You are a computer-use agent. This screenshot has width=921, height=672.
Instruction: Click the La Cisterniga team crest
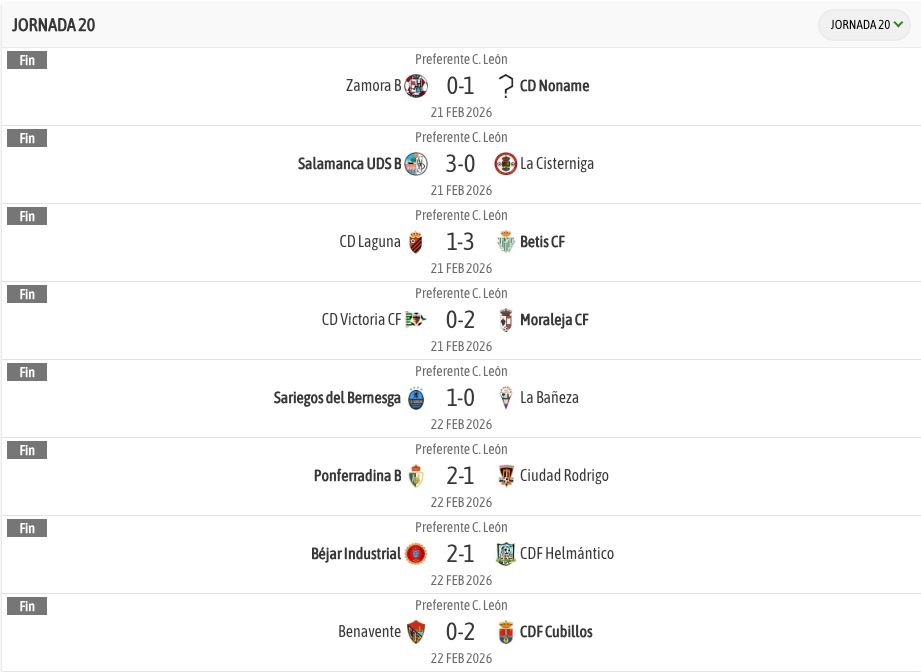coord(506,164)
